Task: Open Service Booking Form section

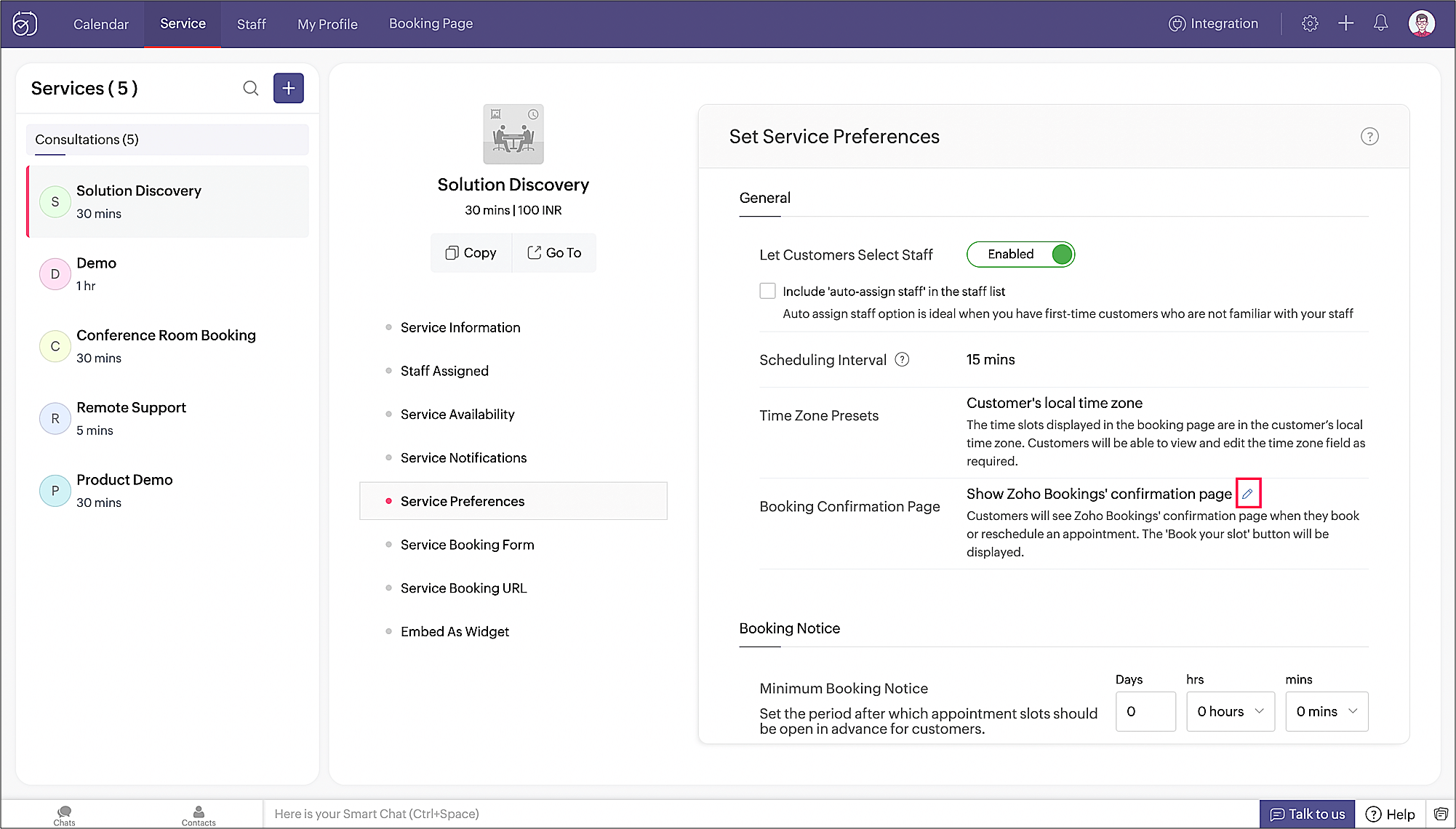Action: [467, 545]
